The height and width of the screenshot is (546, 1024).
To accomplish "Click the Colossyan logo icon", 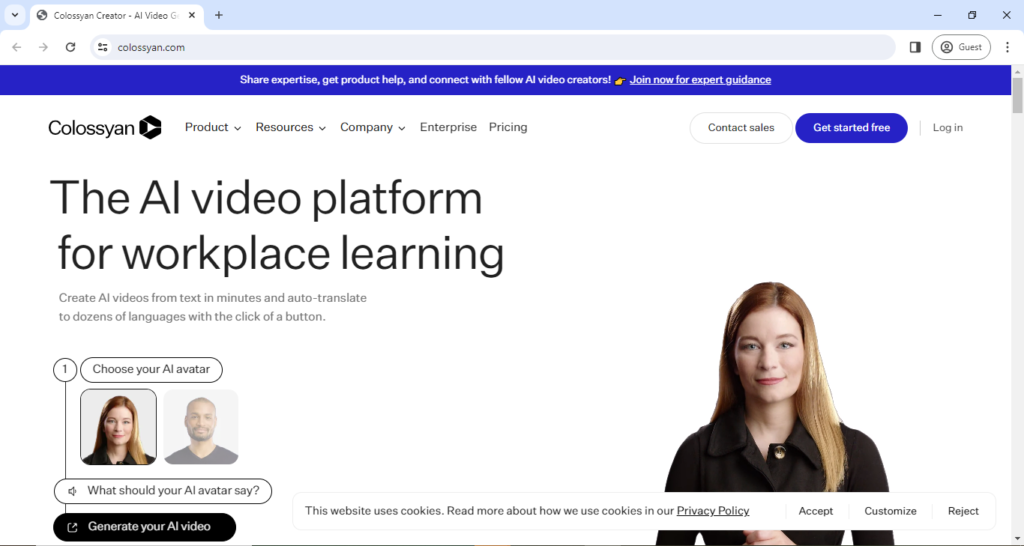I will [150, 127].
